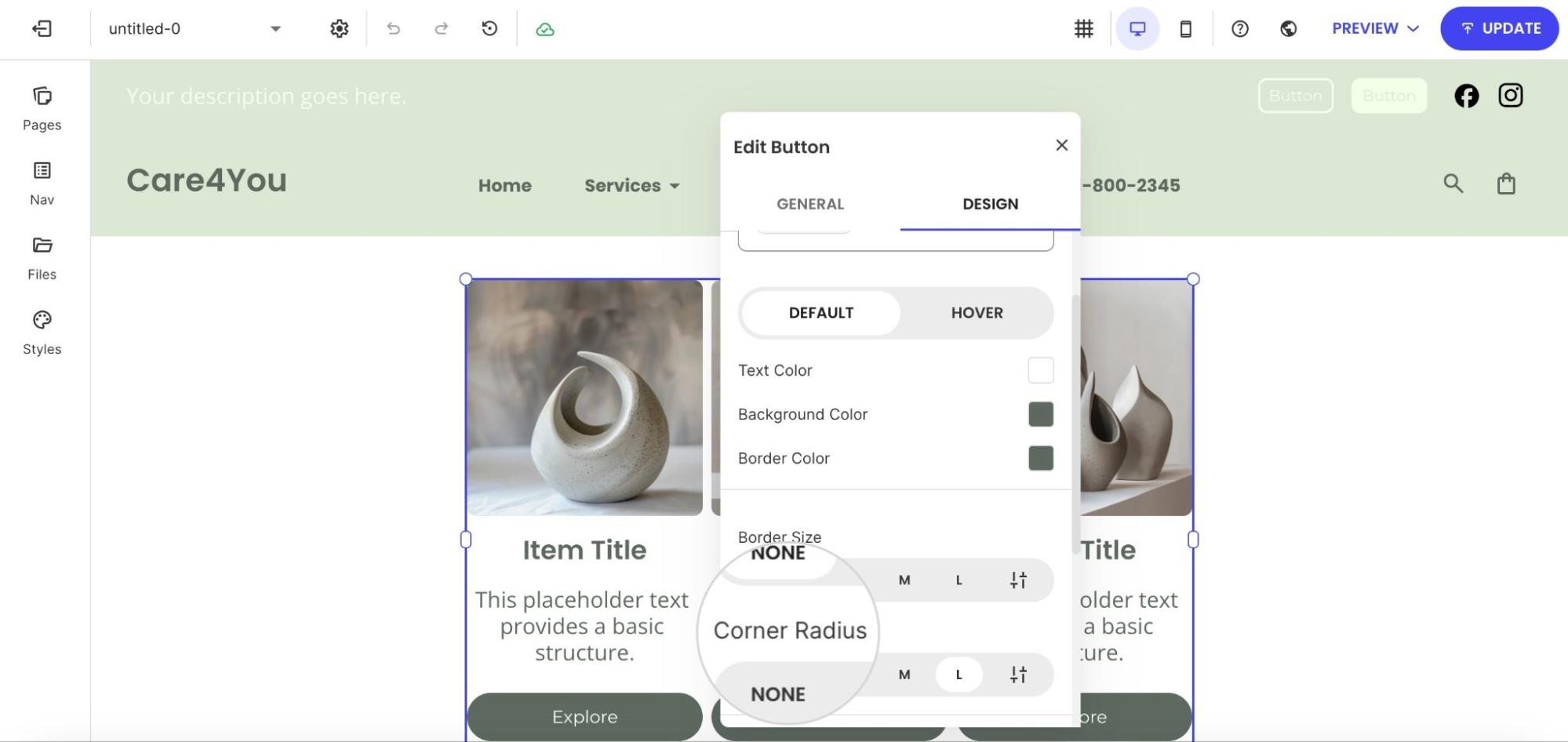Click the top-right selection handle
Image resolution: width=1568 pixels, height=742 pixels.
(x=1193, y=278)
